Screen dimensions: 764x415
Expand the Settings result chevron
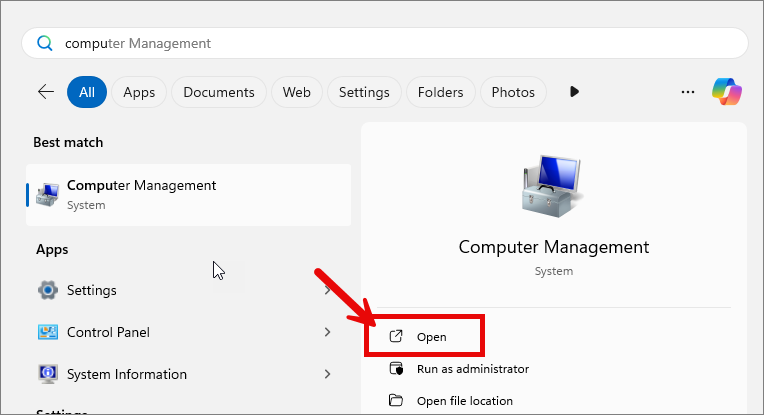[x=327, y=290]
